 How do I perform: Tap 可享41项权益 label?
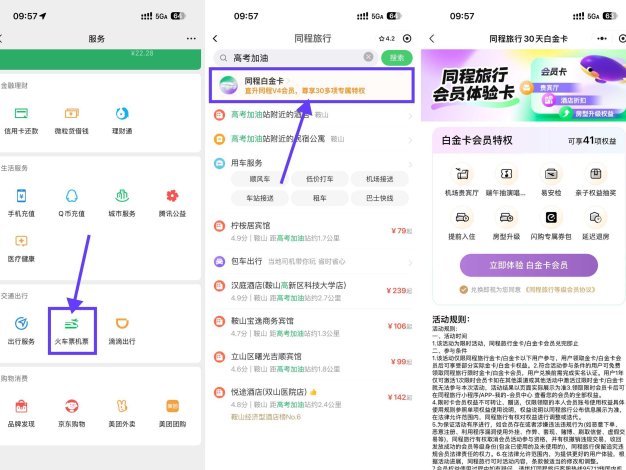point(592,141)
